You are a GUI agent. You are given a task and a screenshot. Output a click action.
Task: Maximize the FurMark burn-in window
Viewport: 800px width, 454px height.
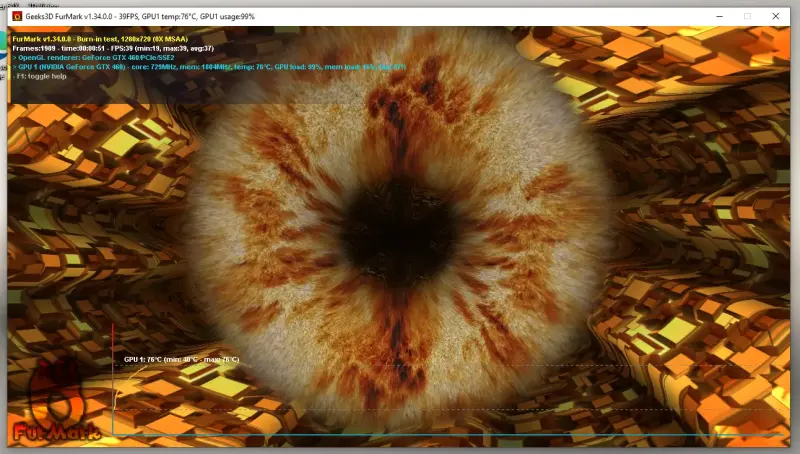click(x=747, y=16)
